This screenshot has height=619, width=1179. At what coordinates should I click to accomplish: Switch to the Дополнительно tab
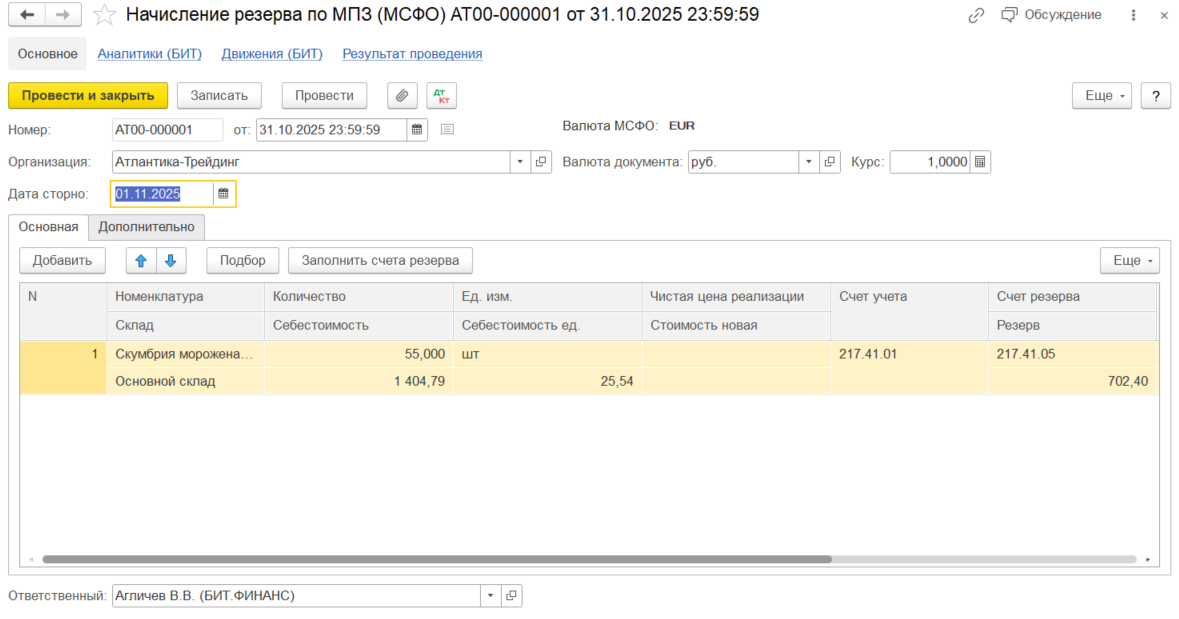point(146,227)
